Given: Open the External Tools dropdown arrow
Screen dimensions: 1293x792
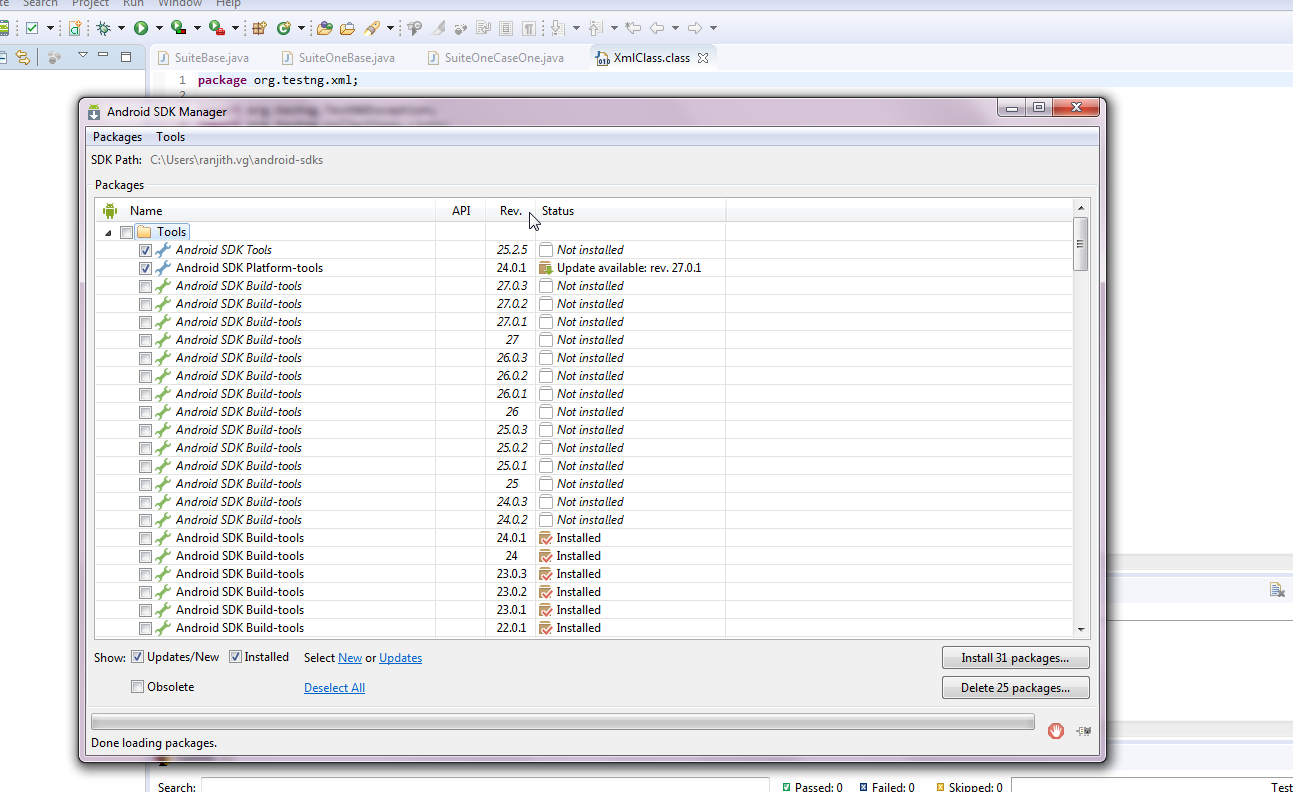Looking at the screenshot, I should (x=235, y=28).
